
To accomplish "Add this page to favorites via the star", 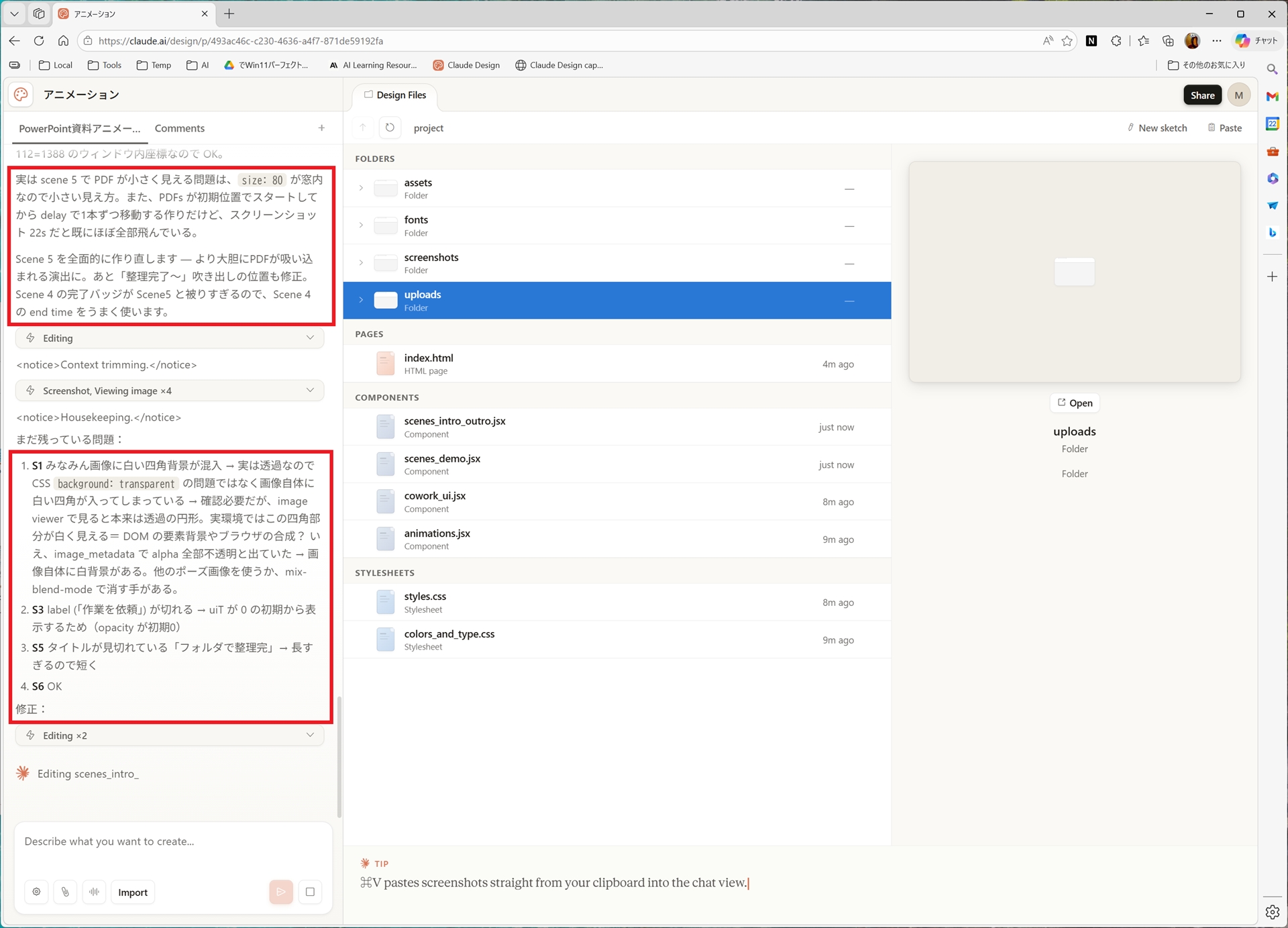I will tap(1068, 41).
